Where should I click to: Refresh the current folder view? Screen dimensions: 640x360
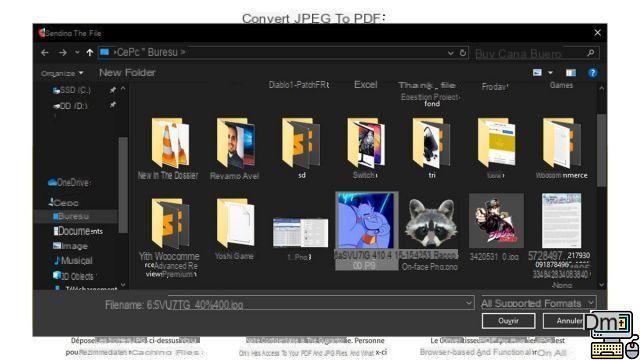(463, 53)
